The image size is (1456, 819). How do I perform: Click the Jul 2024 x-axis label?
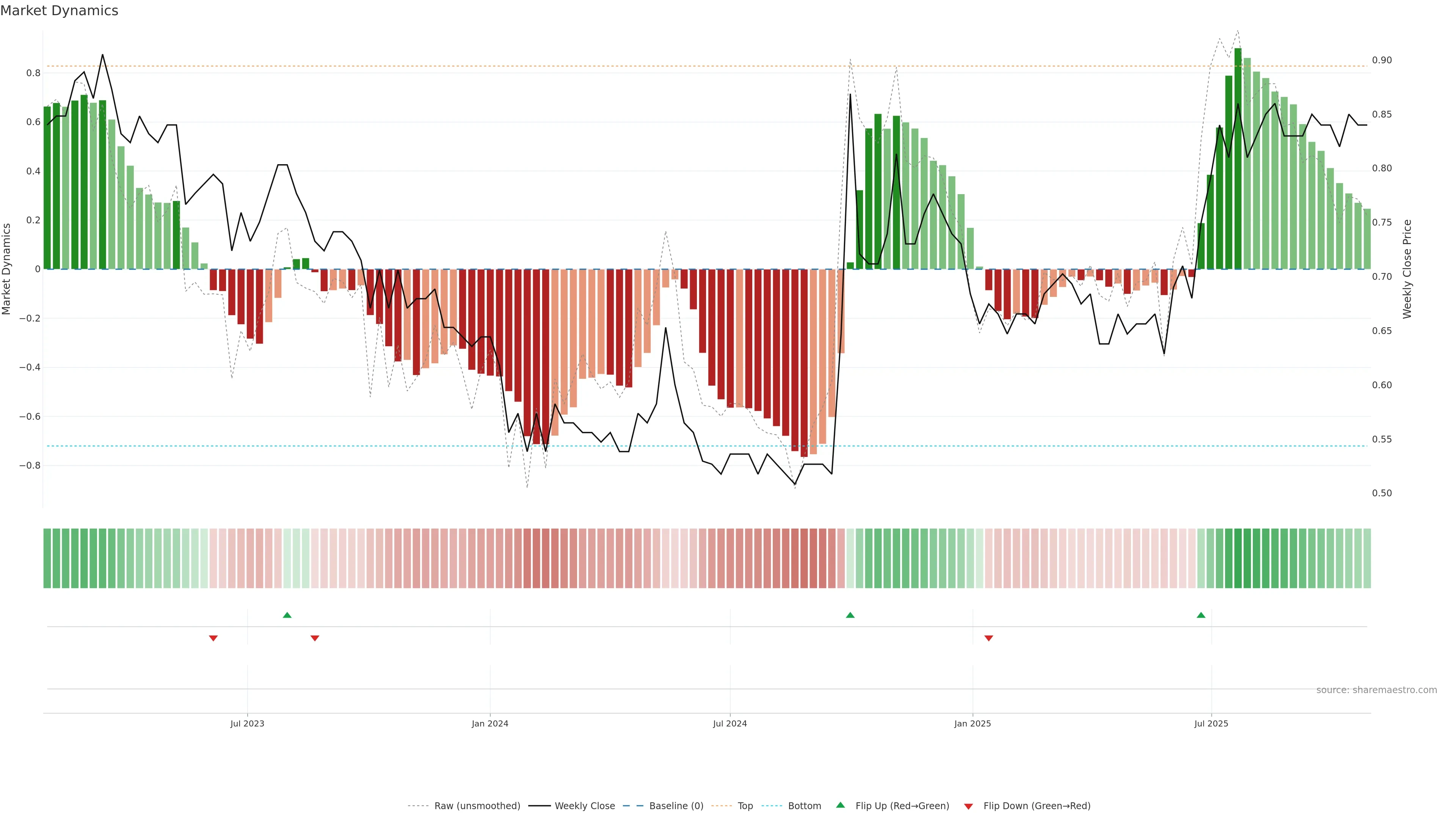point(730,723)
